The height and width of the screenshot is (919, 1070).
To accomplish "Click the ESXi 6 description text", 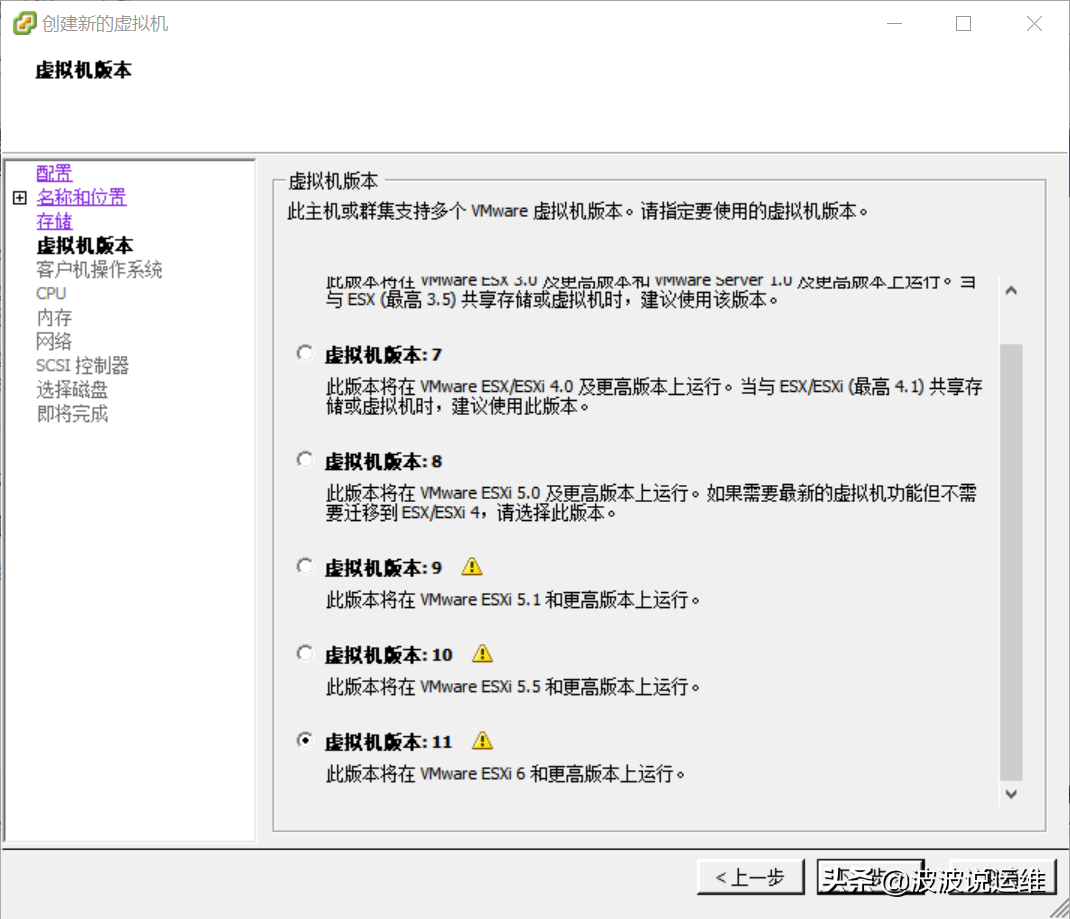I will pyautogui.click(x=506, y=774).
